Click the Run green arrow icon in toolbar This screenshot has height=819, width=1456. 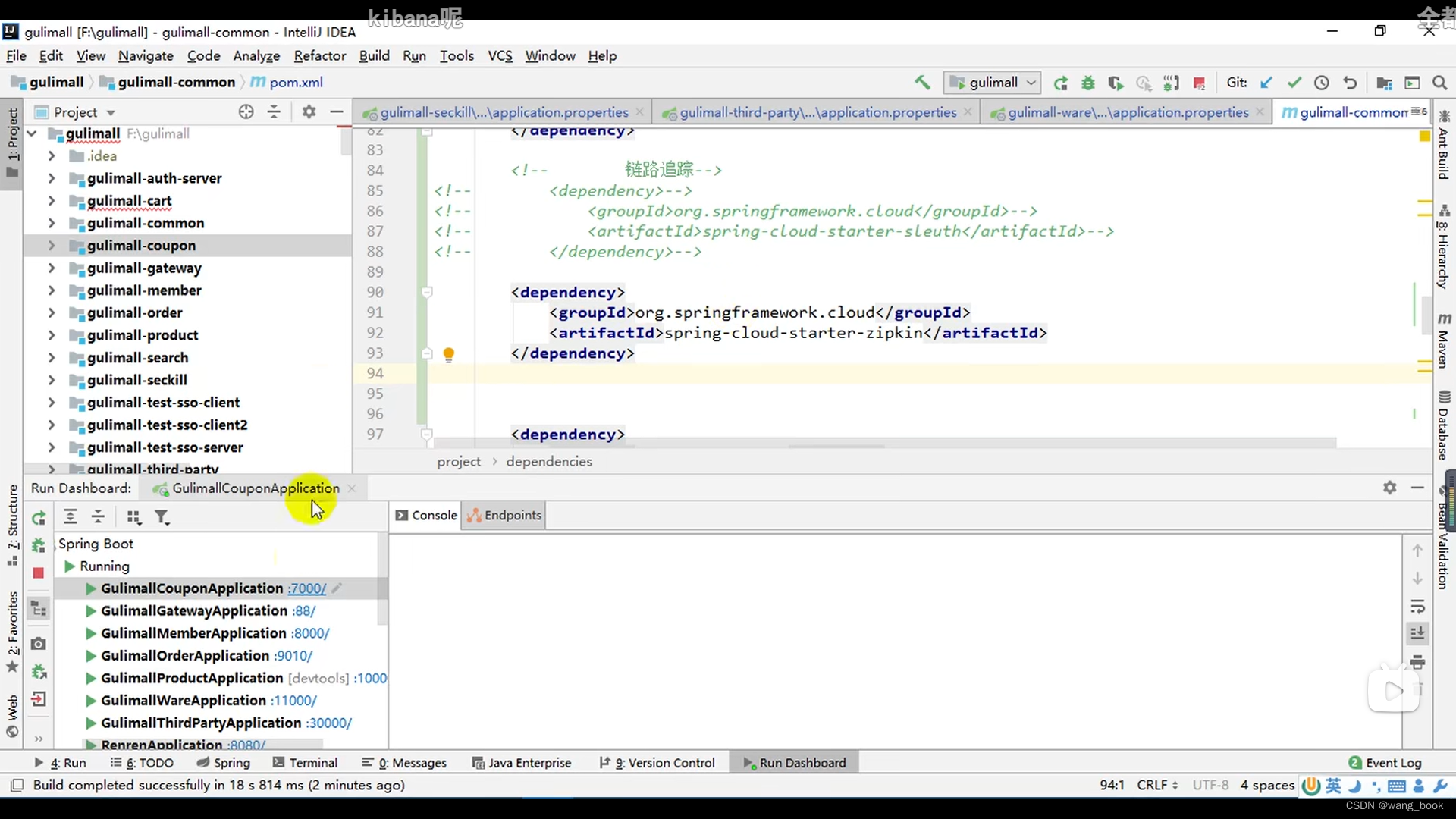pos(1061,83)
